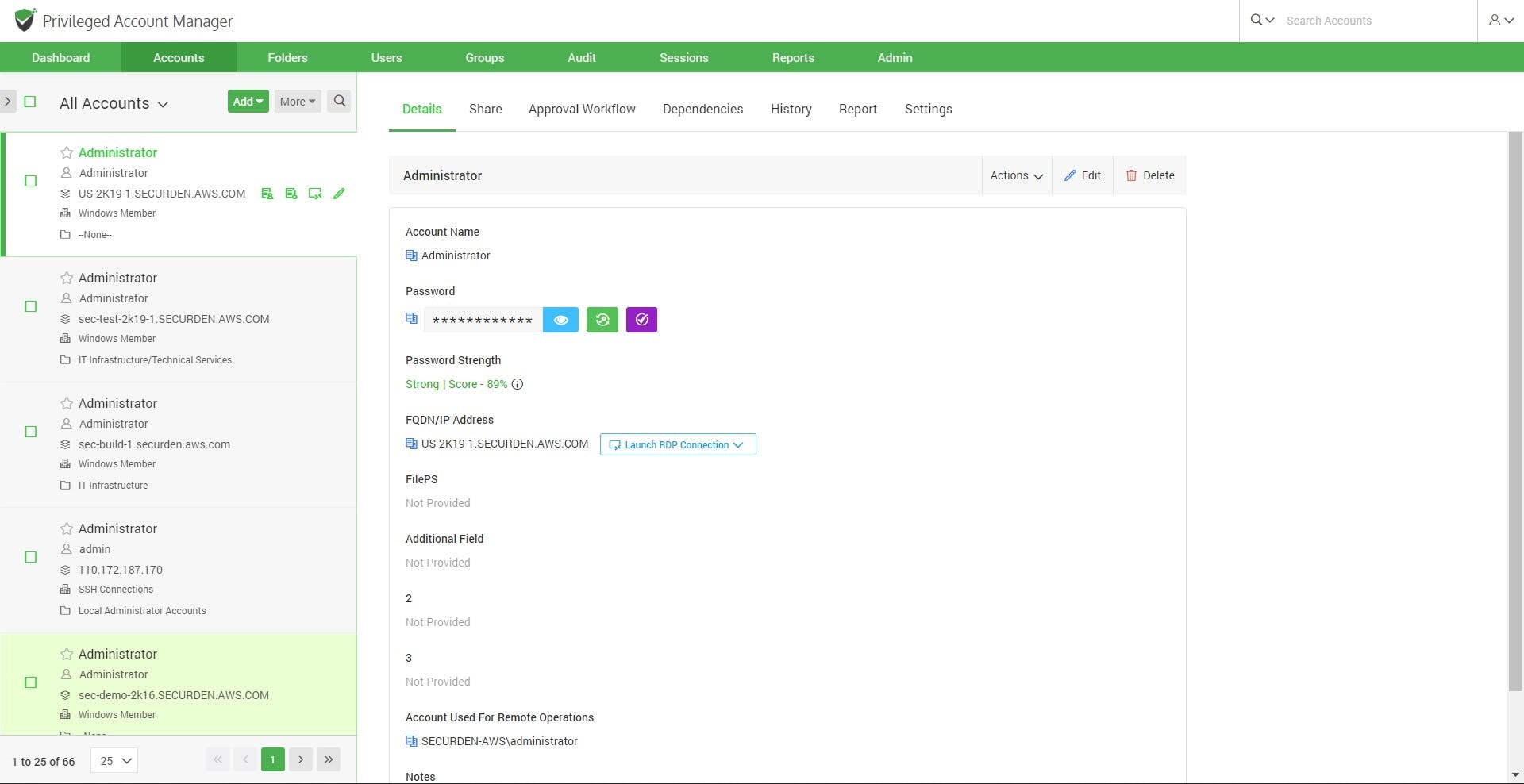
Task: Expand Launch RDP Connection dropdown
Action: [678, 444]
